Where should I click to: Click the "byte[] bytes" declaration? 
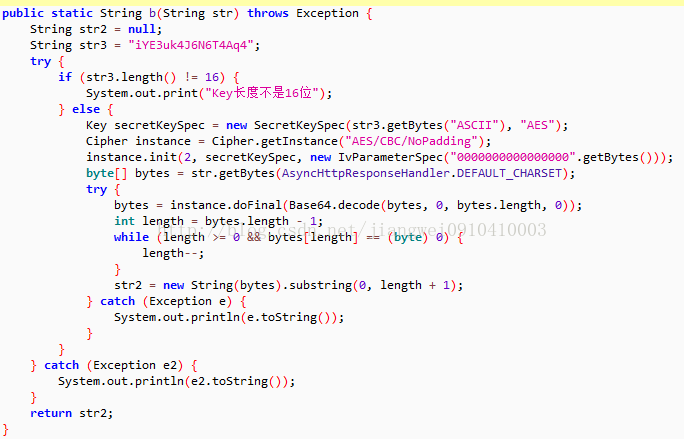(x=127, y=173)
